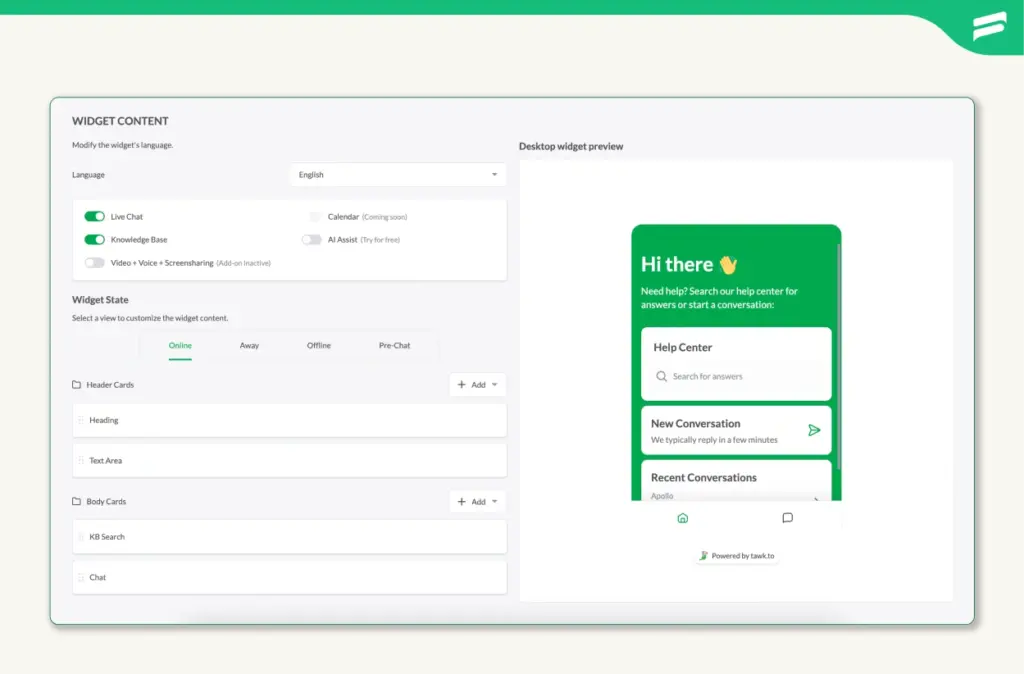Click the Widget State heading
This screenshot has height=674, width=1024.
(x=100, y=300)
